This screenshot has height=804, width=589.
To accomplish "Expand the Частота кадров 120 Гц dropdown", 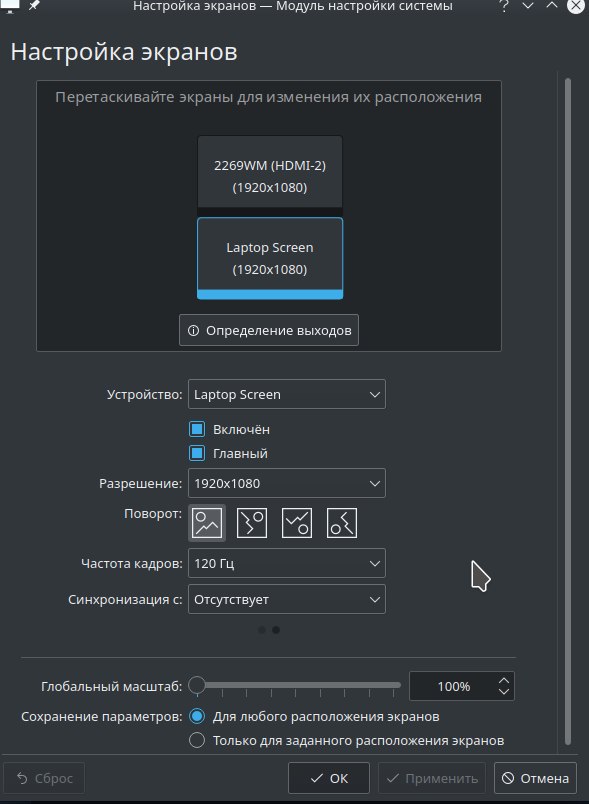I will (287, 563).
